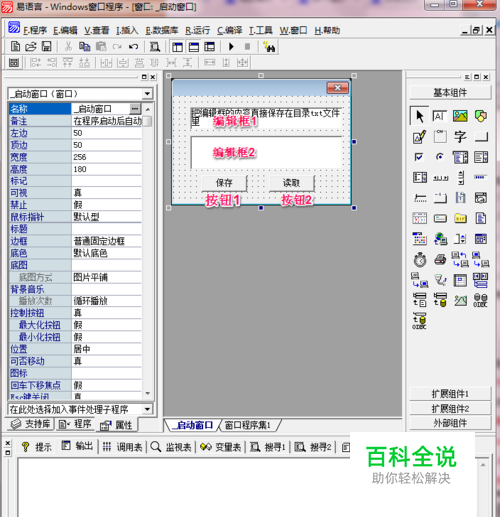The image size is (500, 517).
Task: Toggle the second window layout toolbar button
Action: tap(194, 47)
